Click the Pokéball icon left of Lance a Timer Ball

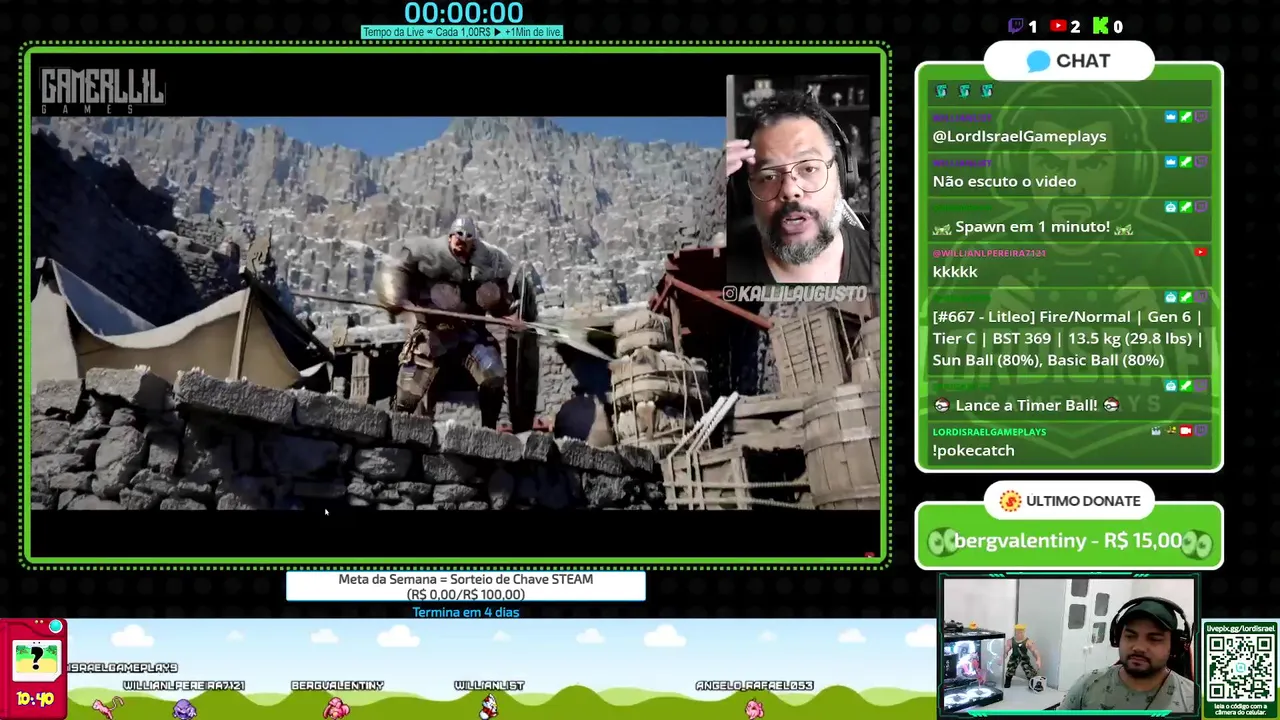click(941, 405)
